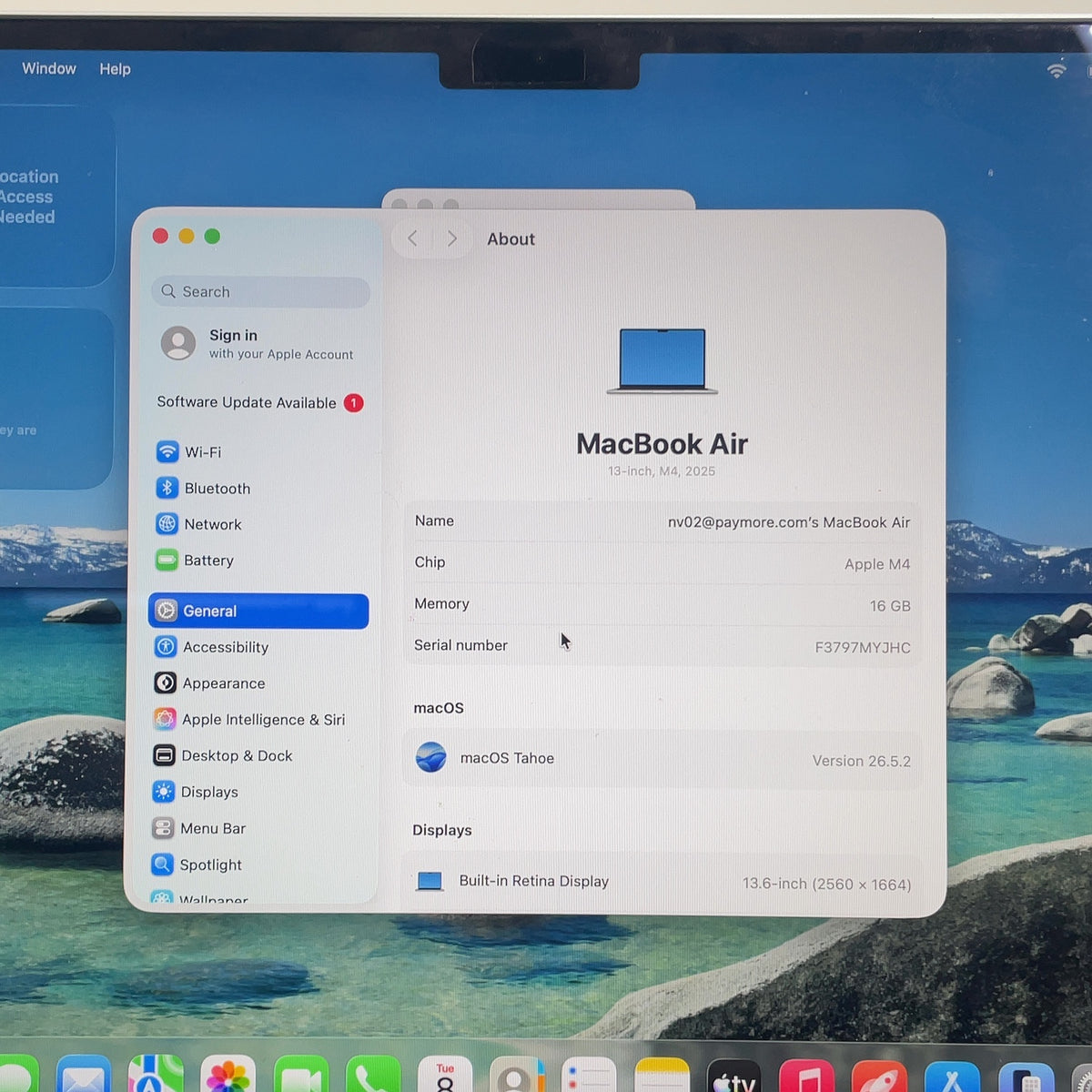Open Maps from the Dock
Screen dimensions: 1092x1092
(x=156, y=1076)
